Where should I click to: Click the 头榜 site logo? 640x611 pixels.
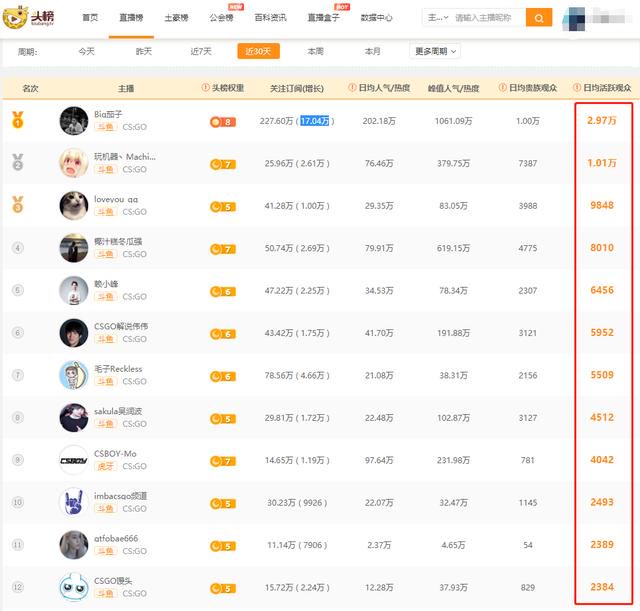(x=28, y=17)
